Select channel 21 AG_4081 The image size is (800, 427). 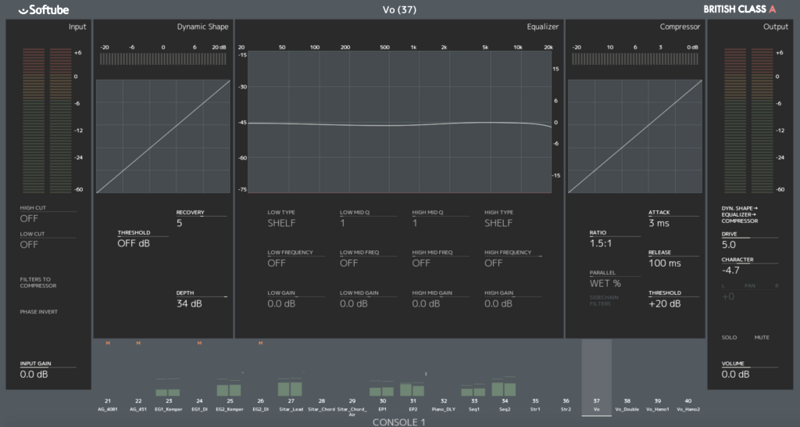tap(108, 405)
